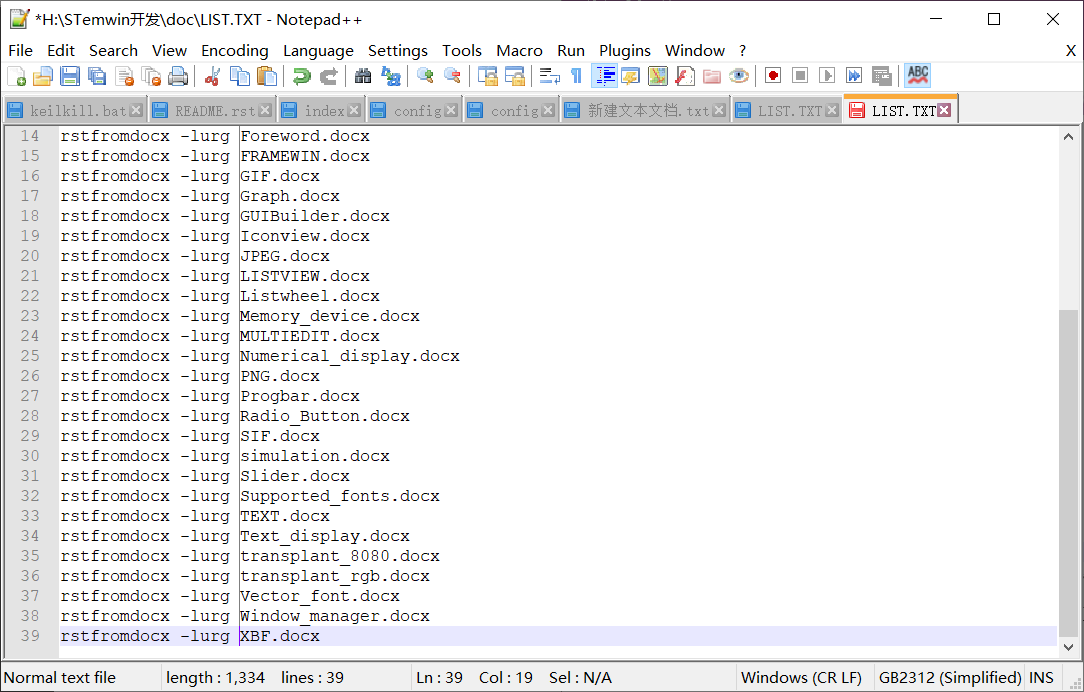1084x692 pixels.
Task: Toggle word wrap in the toolbar
Action: (x=549, y=76)
